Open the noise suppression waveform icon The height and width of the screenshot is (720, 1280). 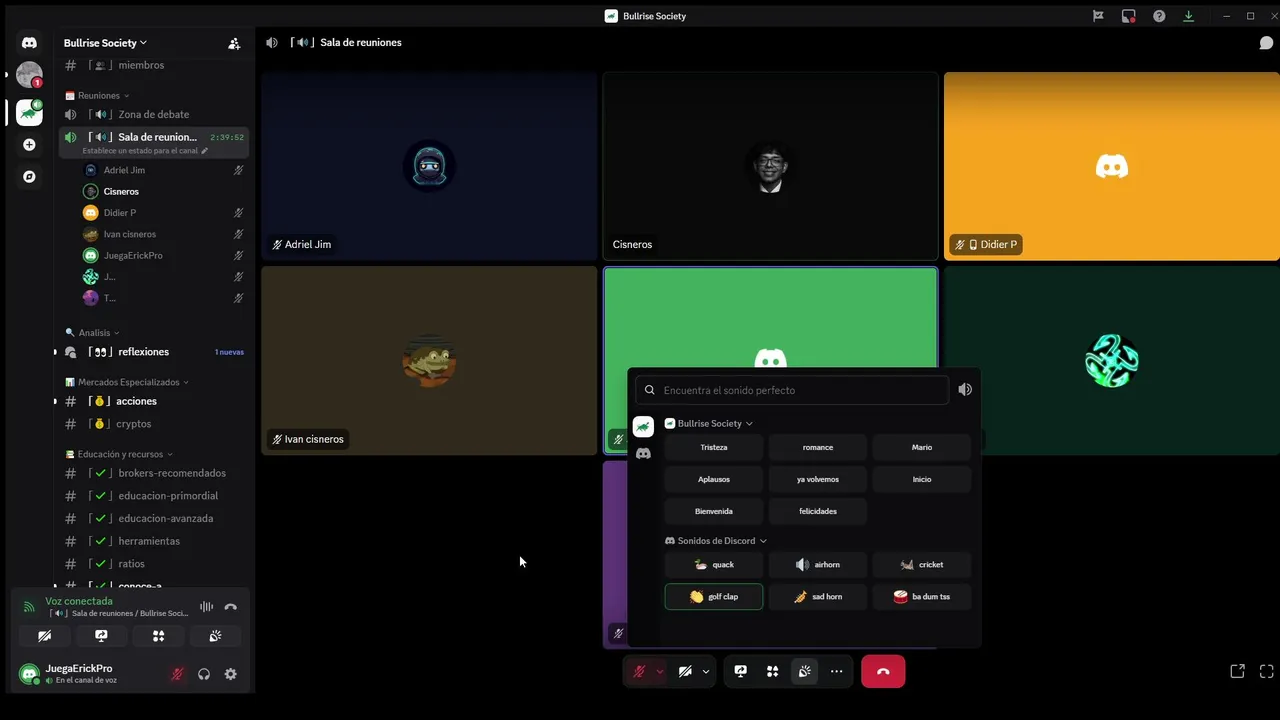click(x=206, y=607)
